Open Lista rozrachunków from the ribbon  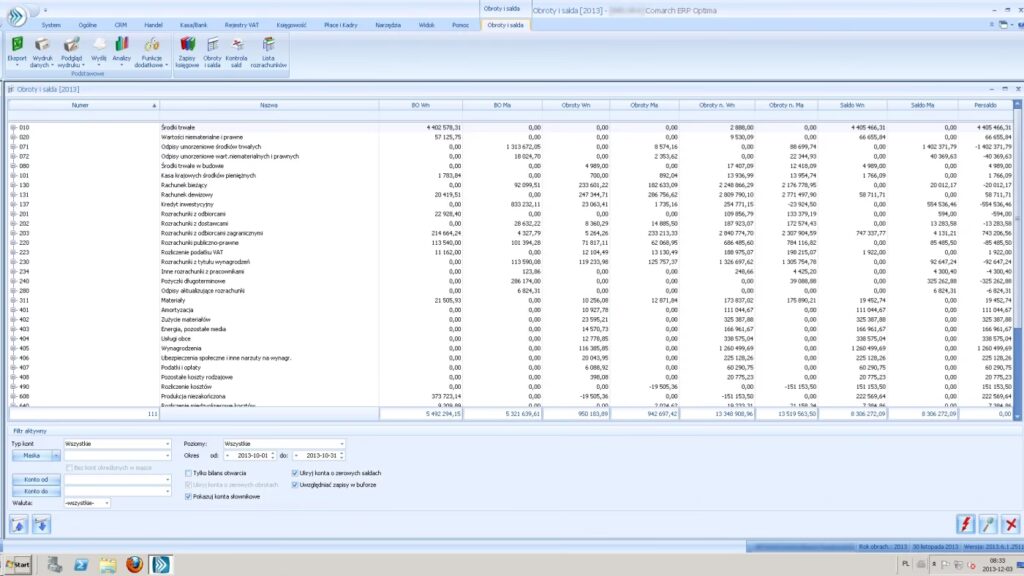[268, 45]
